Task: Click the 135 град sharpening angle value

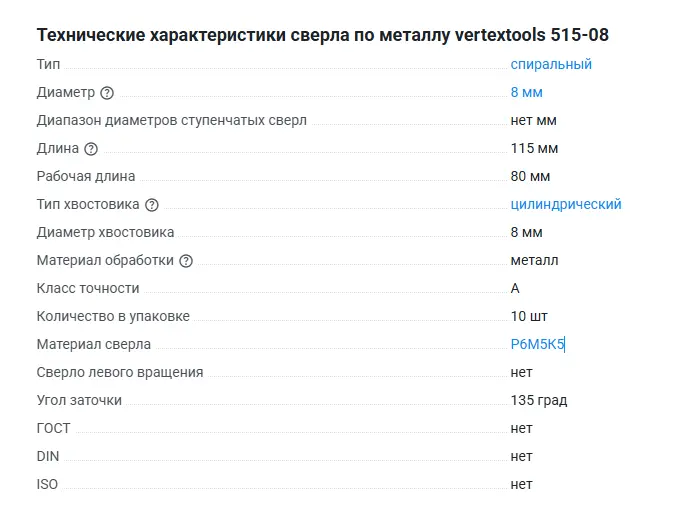Action: [538, 400]
